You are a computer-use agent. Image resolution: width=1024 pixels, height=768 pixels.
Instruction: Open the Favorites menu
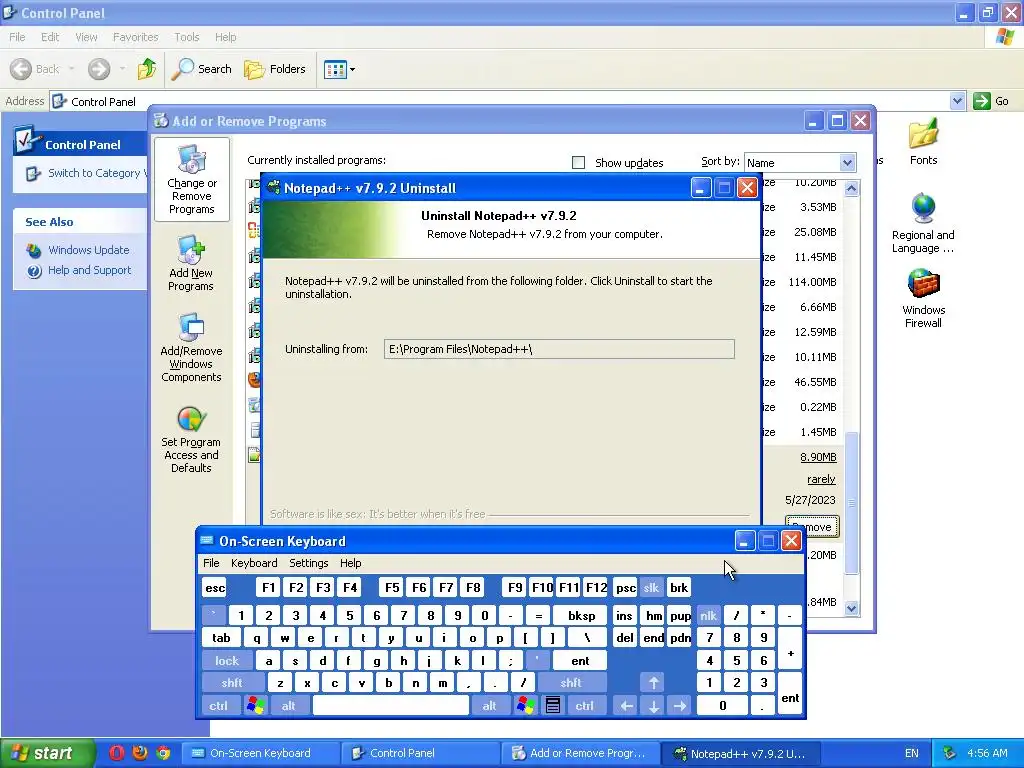tap(135, 37)
